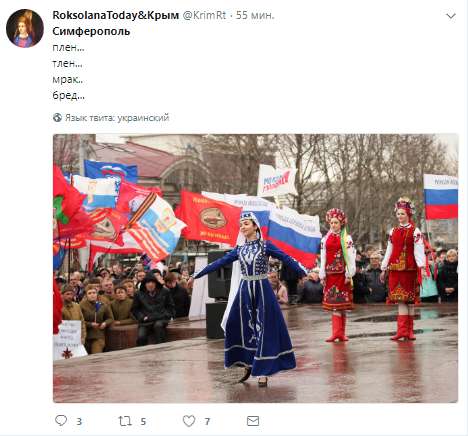The image size is (468, 436).
Task: Retweet this post using the arrows icon
Action: coord(125,421)
